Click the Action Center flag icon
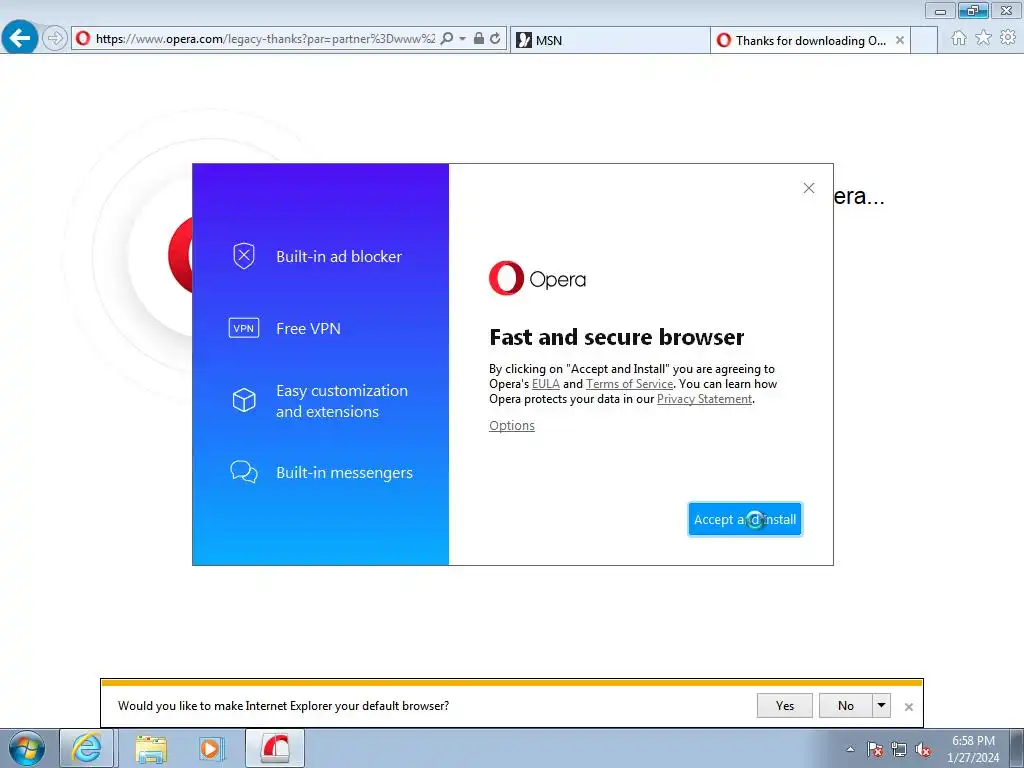 [875, 749]
